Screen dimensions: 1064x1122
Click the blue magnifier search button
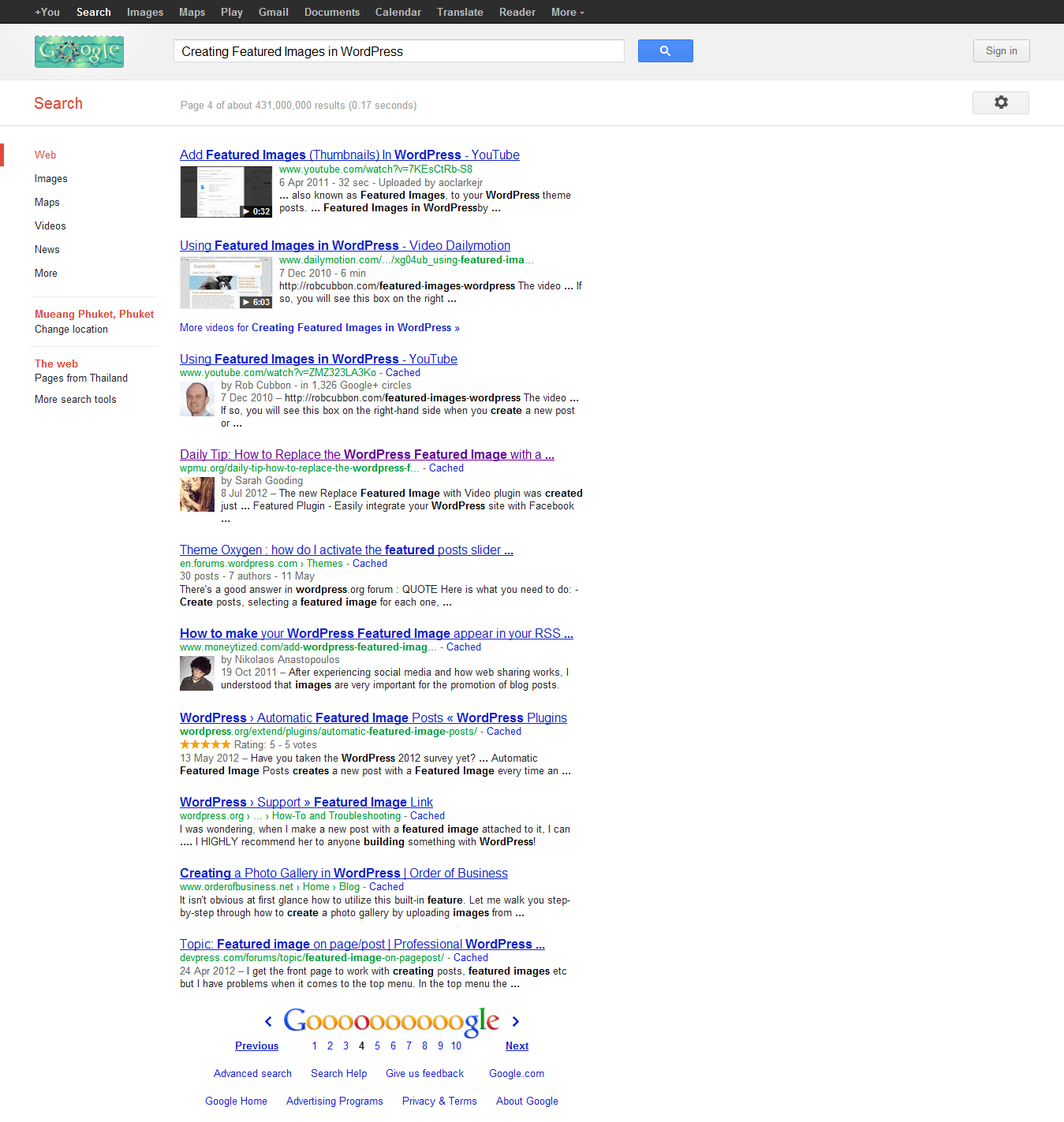coord(665,51)
